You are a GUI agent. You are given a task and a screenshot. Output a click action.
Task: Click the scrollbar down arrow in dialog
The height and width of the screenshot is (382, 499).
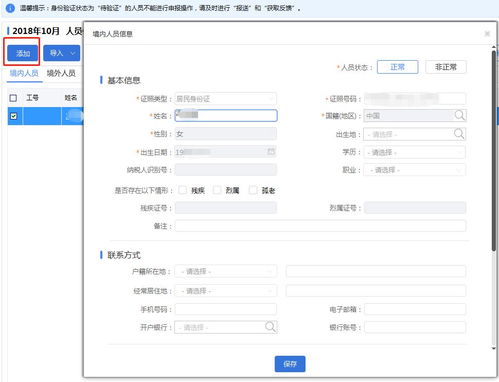tap(494, 348)
